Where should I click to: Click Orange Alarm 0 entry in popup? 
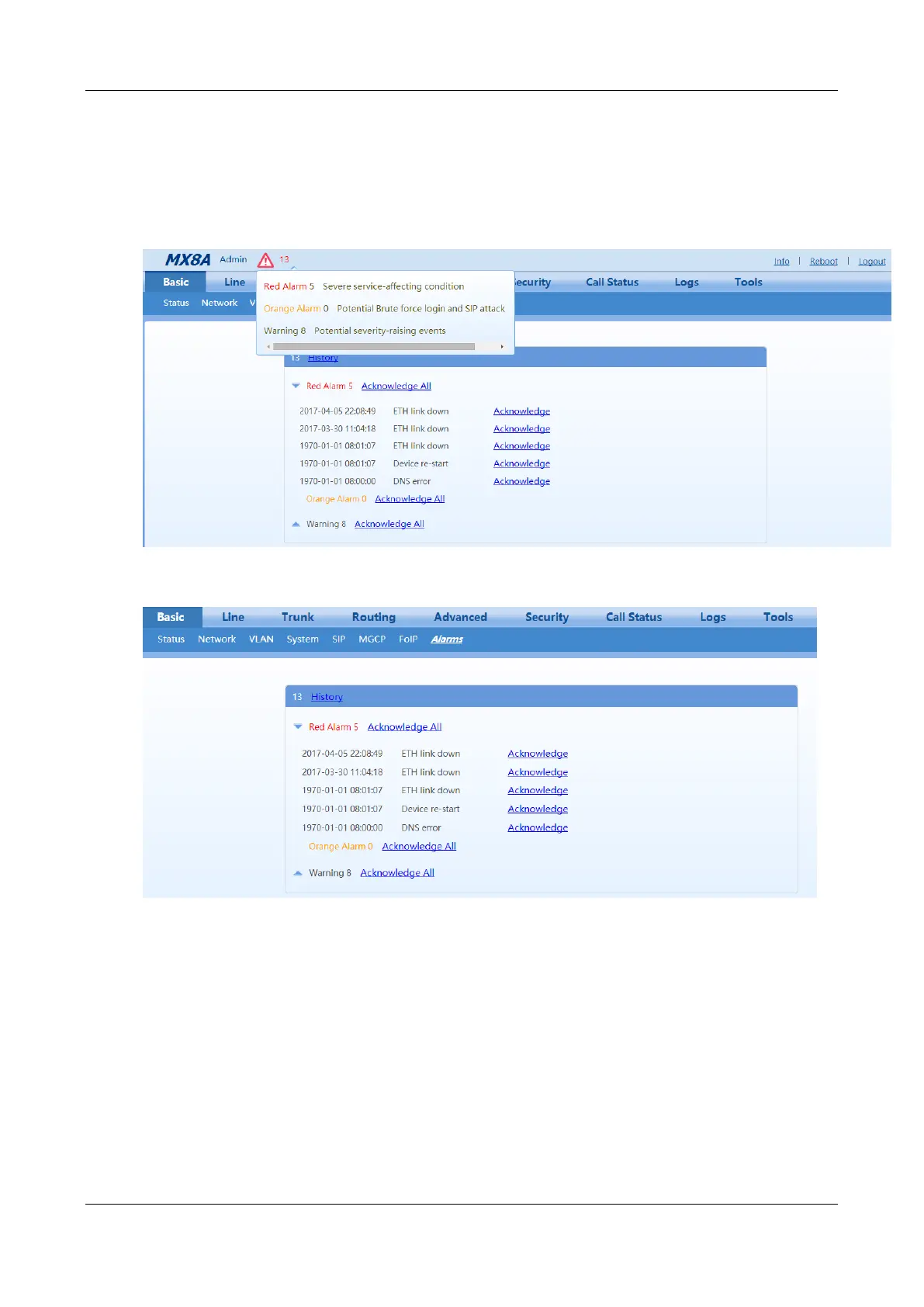[296, 308]
